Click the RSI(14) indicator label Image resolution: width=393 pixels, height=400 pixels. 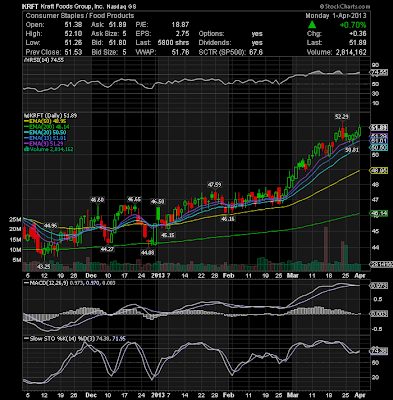[x=43, y=60]
